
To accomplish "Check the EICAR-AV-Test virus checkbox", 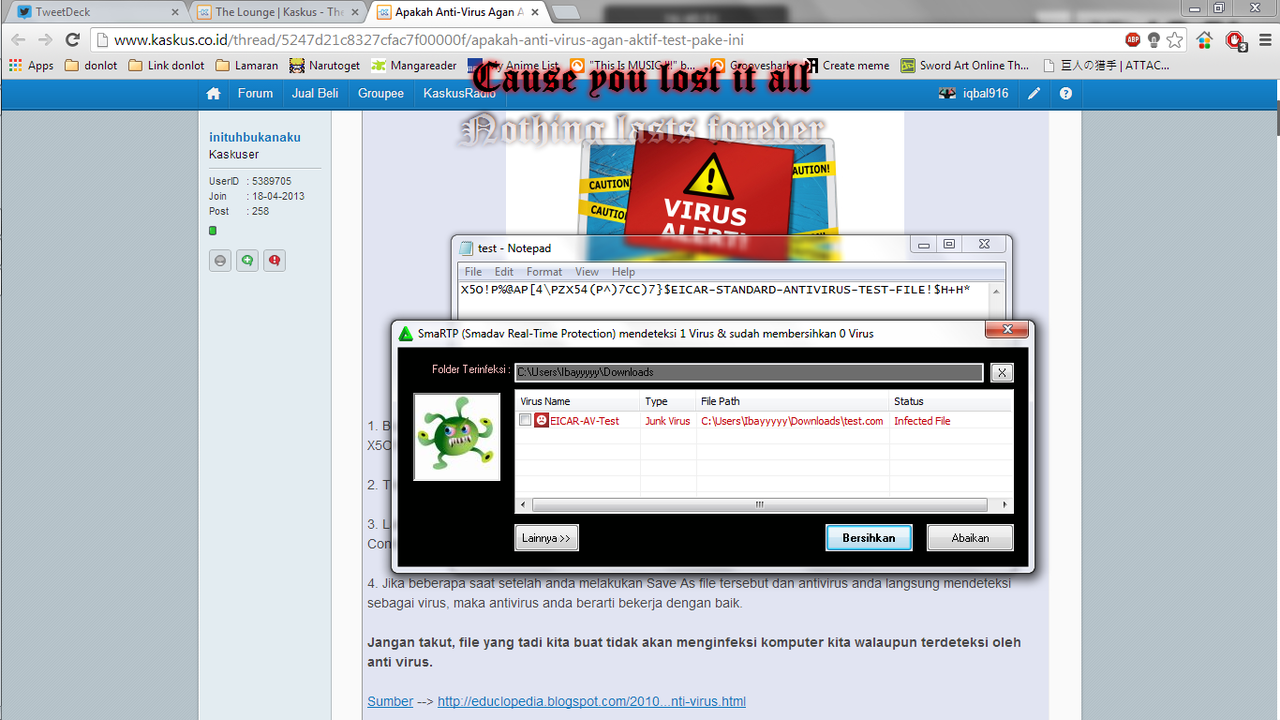I will pyautogui.click(x=525, y=421).
